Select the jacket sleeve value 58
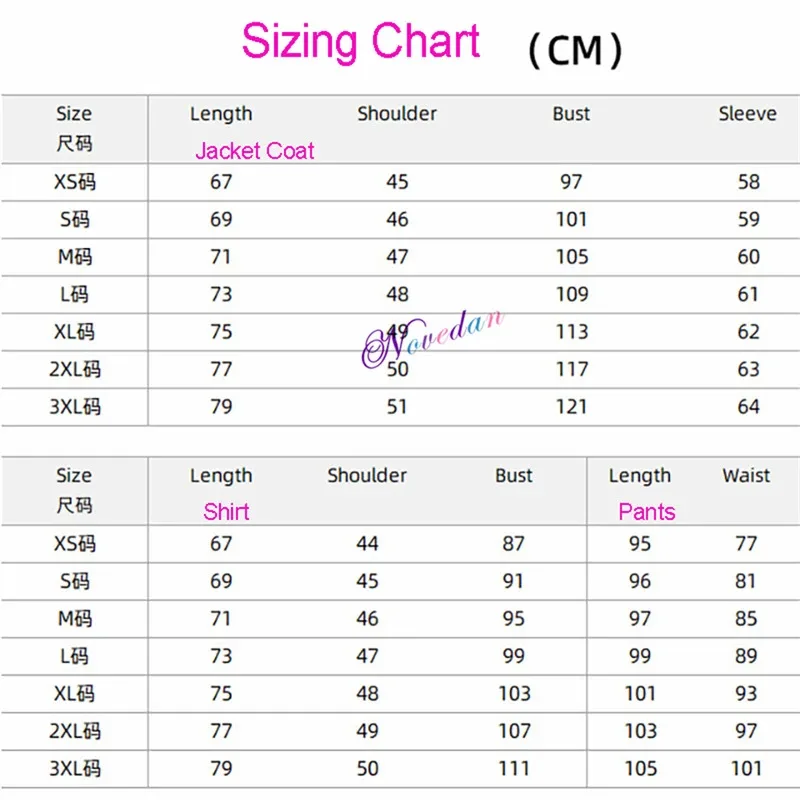This screenshot has height=800, width=800. [748, 182]
